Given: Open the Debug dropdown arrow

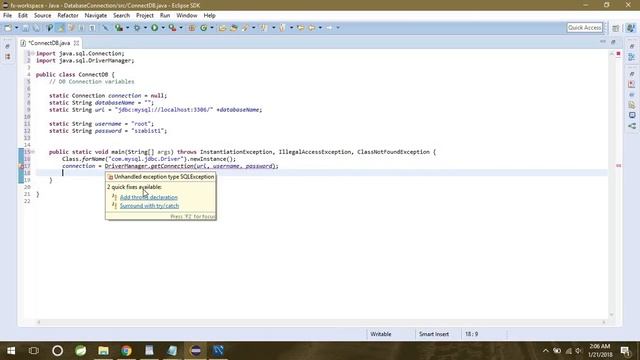Looking at the screenshot, I should (145, 28).
